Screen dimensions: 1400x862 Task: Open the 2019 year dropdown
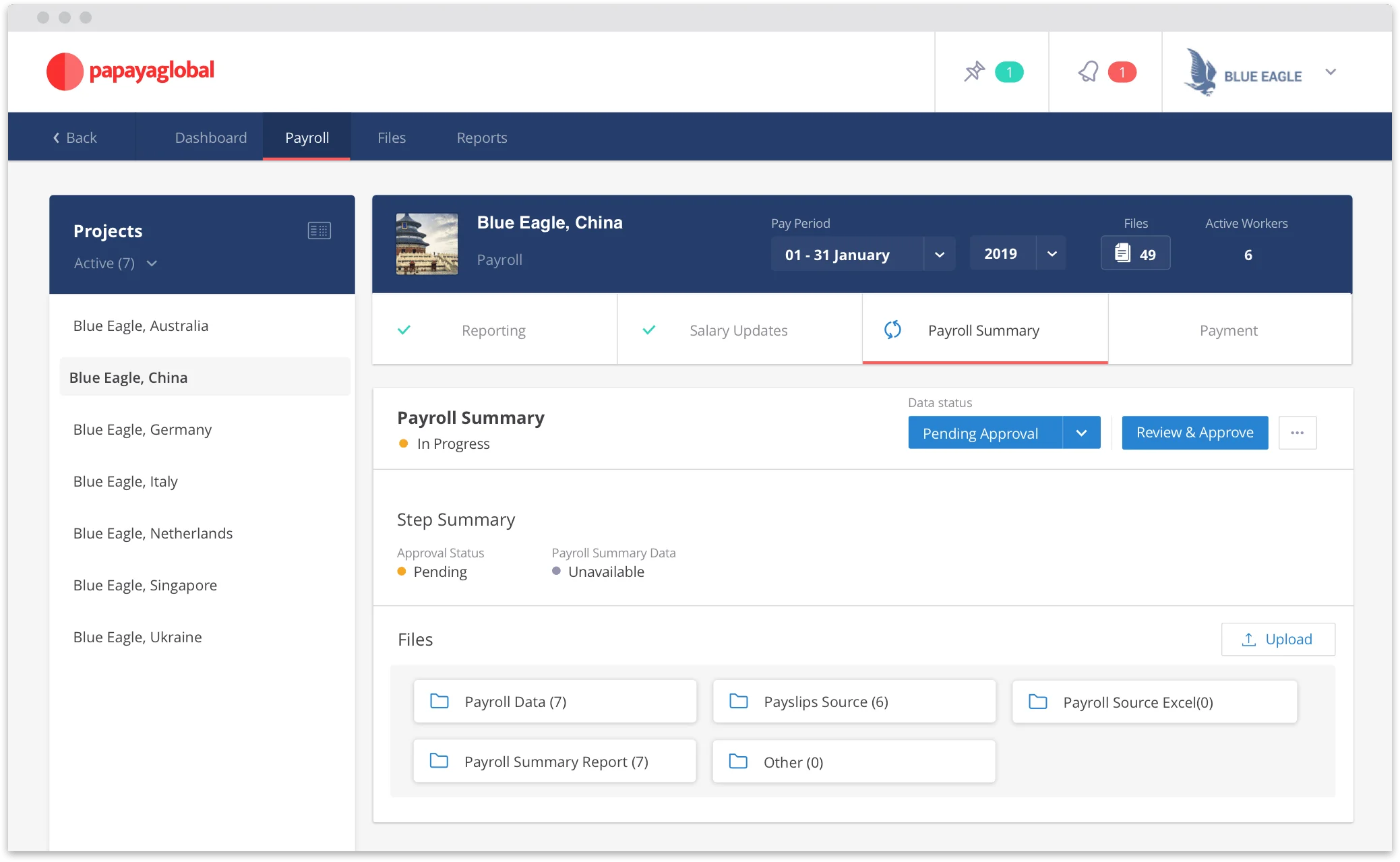[1052, 253]
